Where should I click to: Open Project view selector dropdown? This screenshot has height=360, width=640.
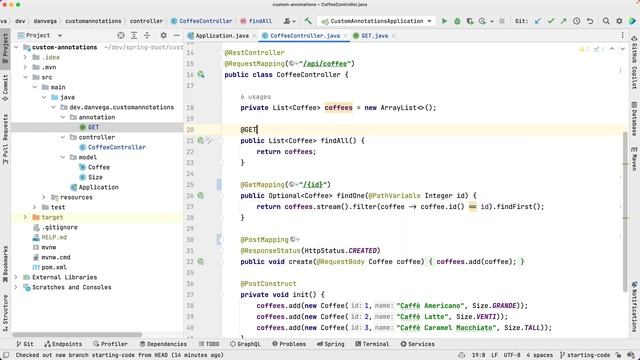coord(40,36)
